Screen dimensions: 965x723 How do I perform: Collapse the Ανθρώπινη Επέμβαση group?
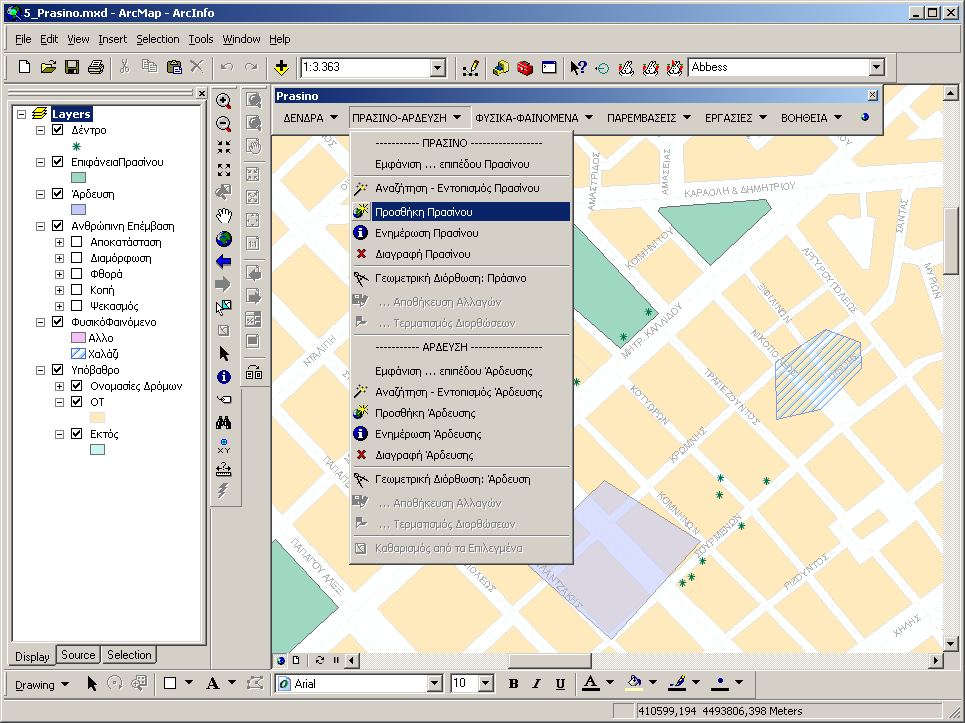pos(40,226)
